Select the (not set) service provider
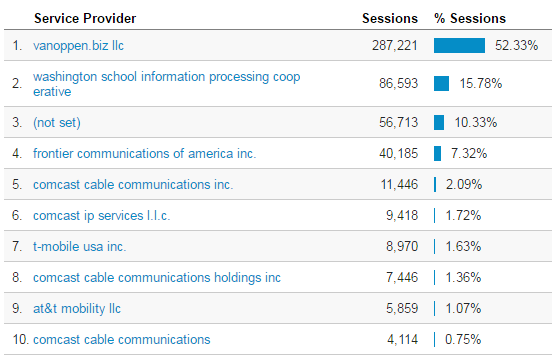552x360 pixels. pos(57,122)
